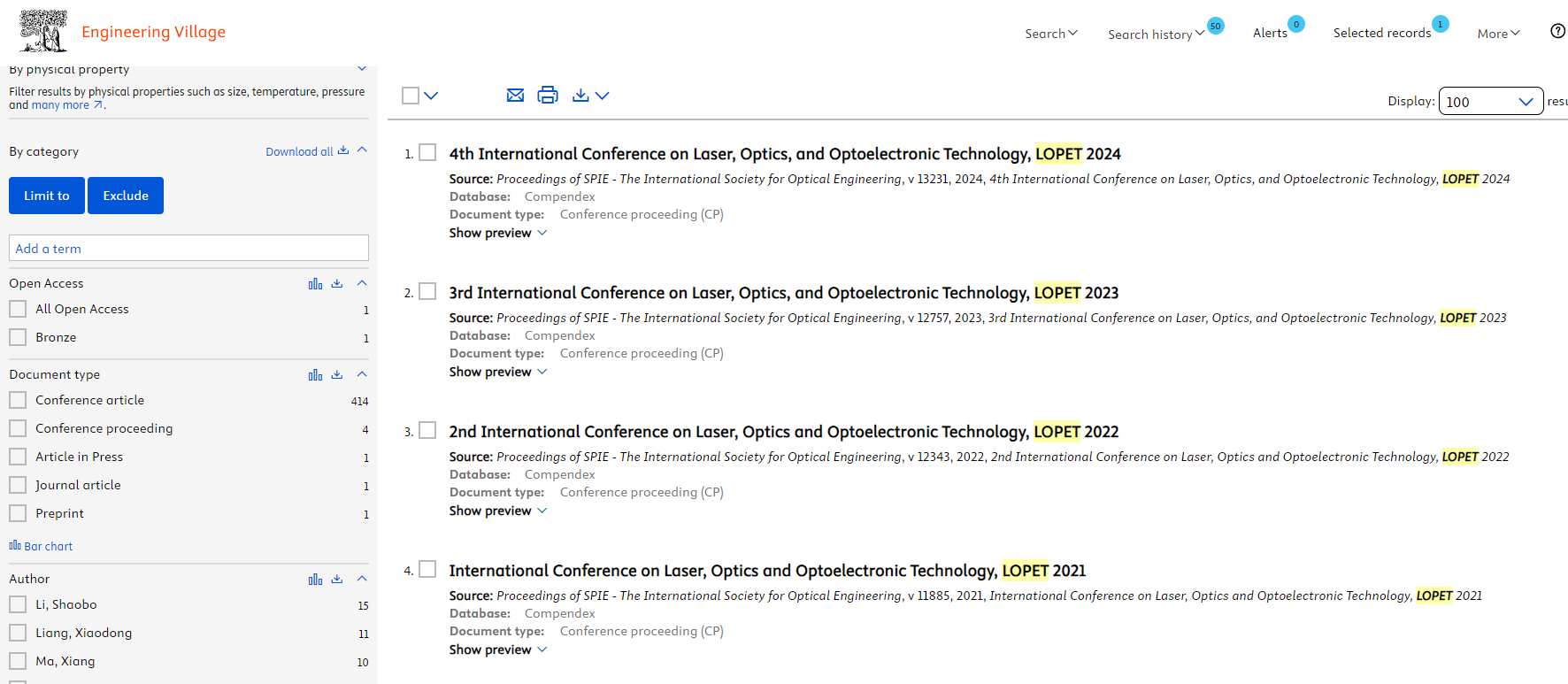Open Bar chart link under Document type
1568x684 pixels.
tap(41, 546)
